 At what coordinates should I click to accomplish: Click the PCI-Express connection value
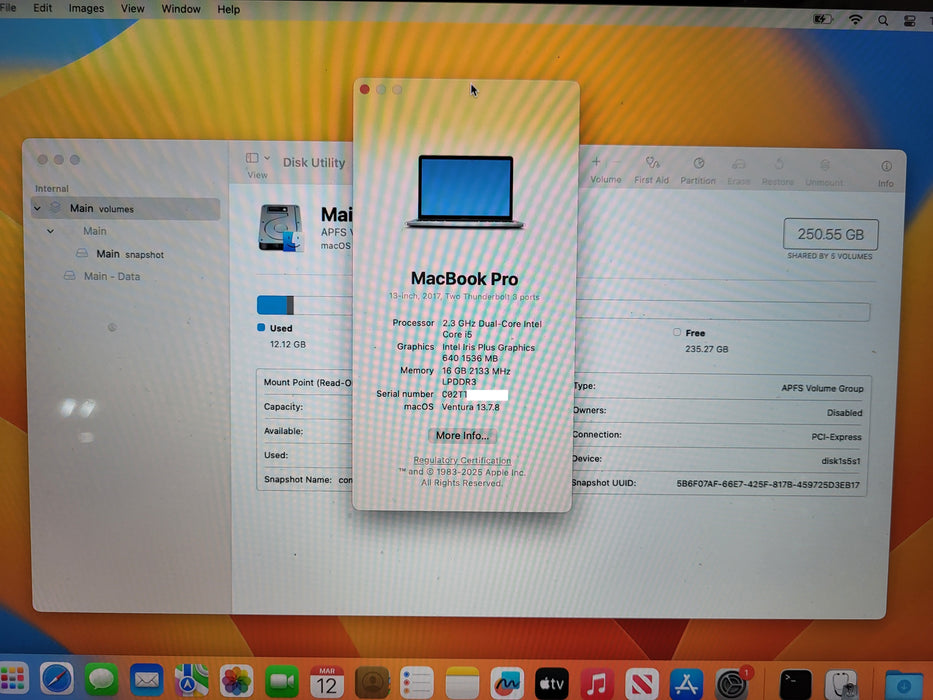click(836, 437)
